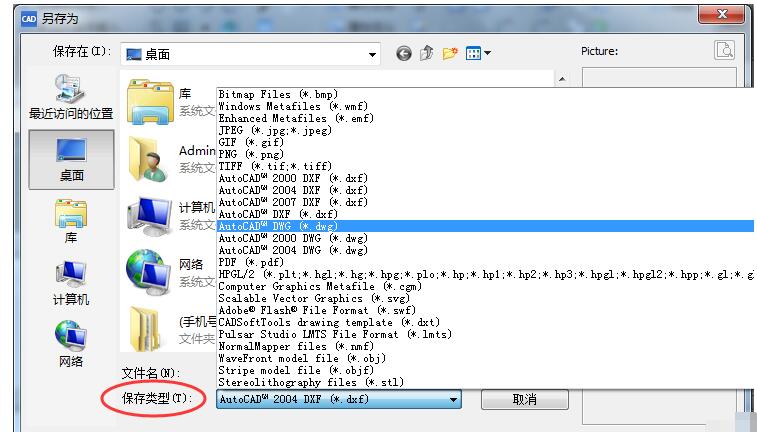The height and width of the screenshot is (432, 757).
Task: Choose Stripe model file (*.objf)
Action: click(485, 370)
